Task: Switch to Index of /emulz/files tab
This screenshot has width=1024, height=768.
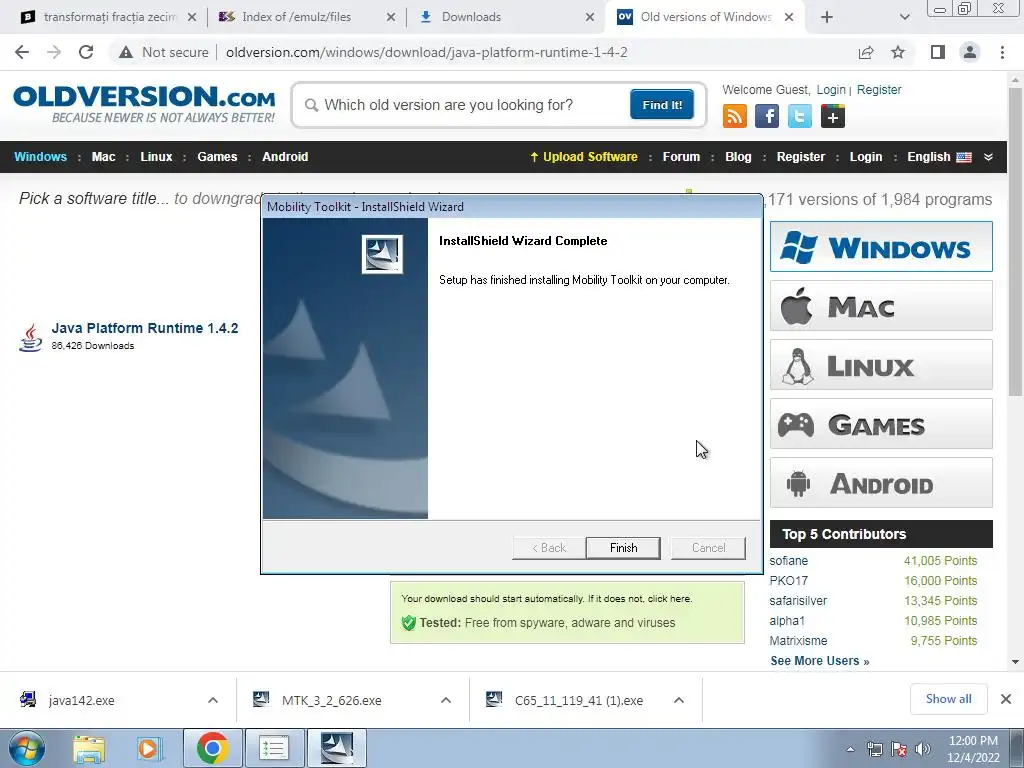Action: [296, 17]
